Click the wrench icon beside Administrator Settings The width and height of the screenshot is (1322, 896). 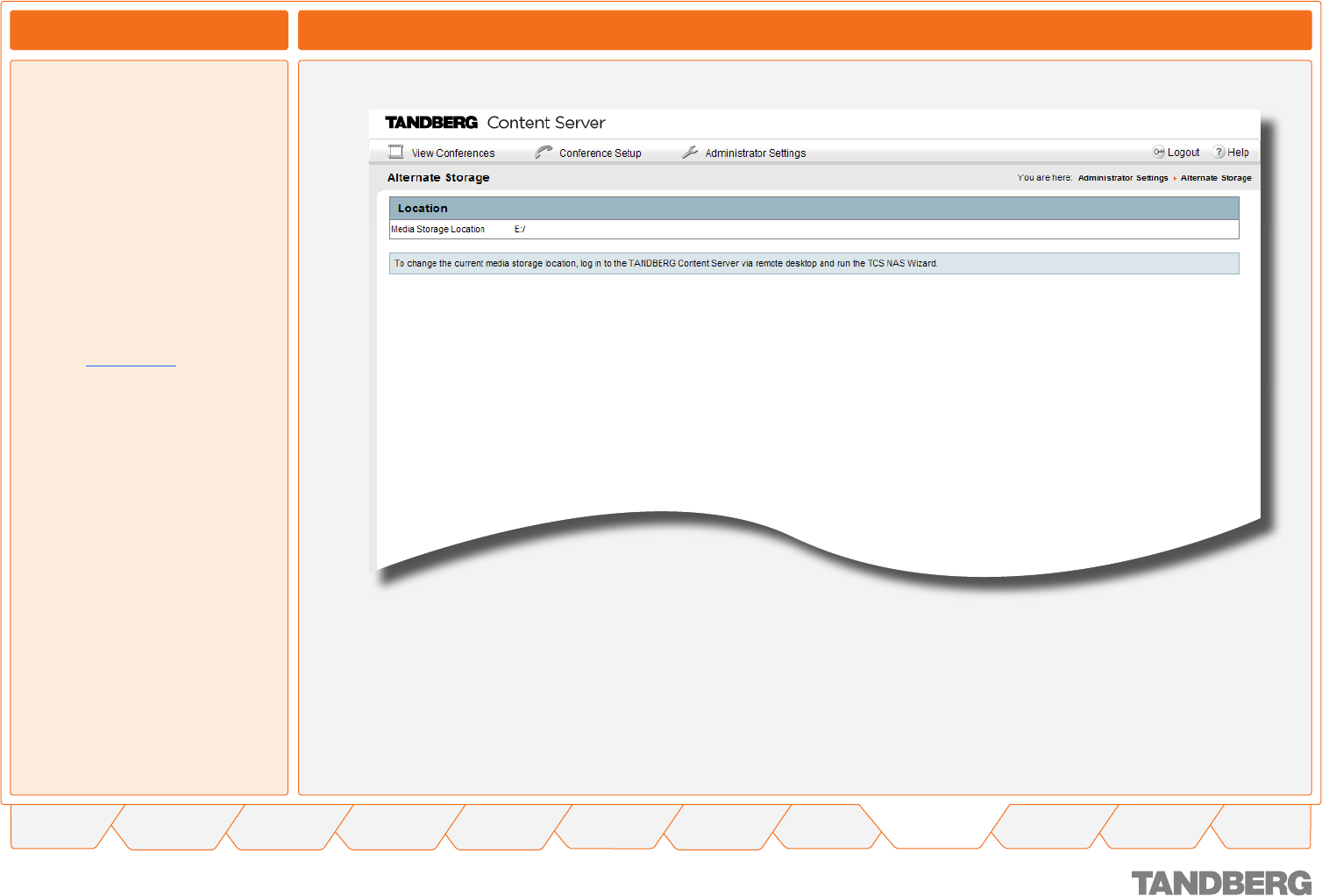[x=690, y=152]
